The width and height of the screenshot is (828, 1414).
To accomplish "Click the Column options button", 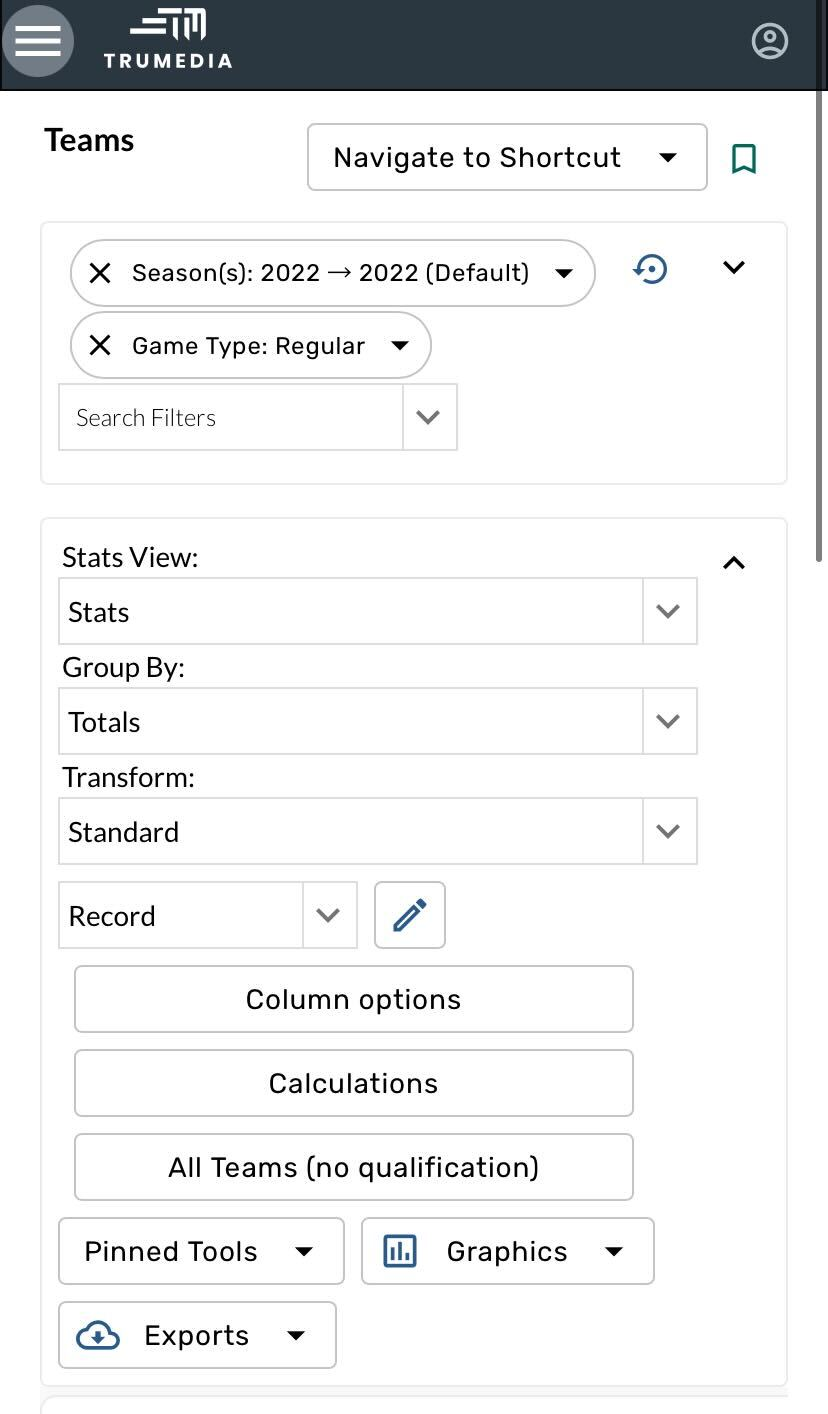I will click(x=353, y=999).
